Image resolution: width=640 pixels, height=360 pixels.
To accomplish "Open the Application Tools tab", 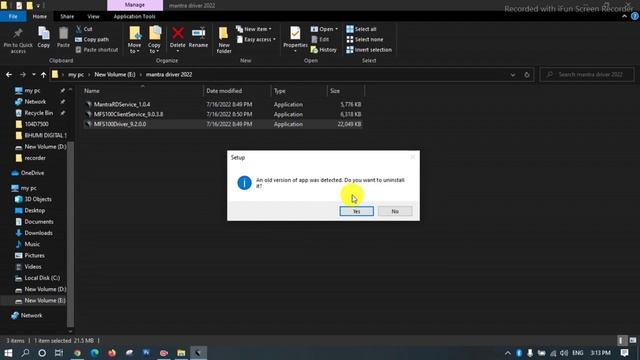I will pos(134,16).
